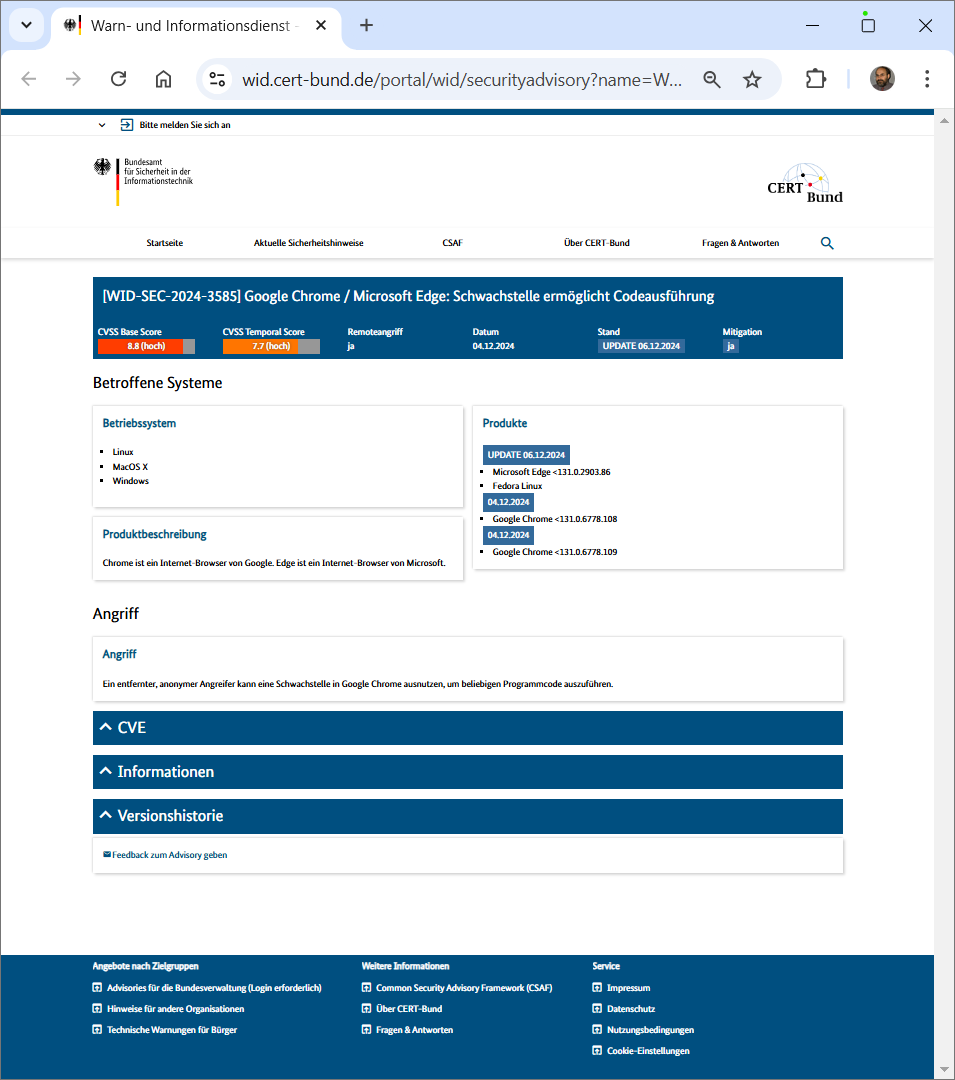Click the CERT-Bund logo
Viewport: 955px width, 1080px height.
tap(805, 183)
